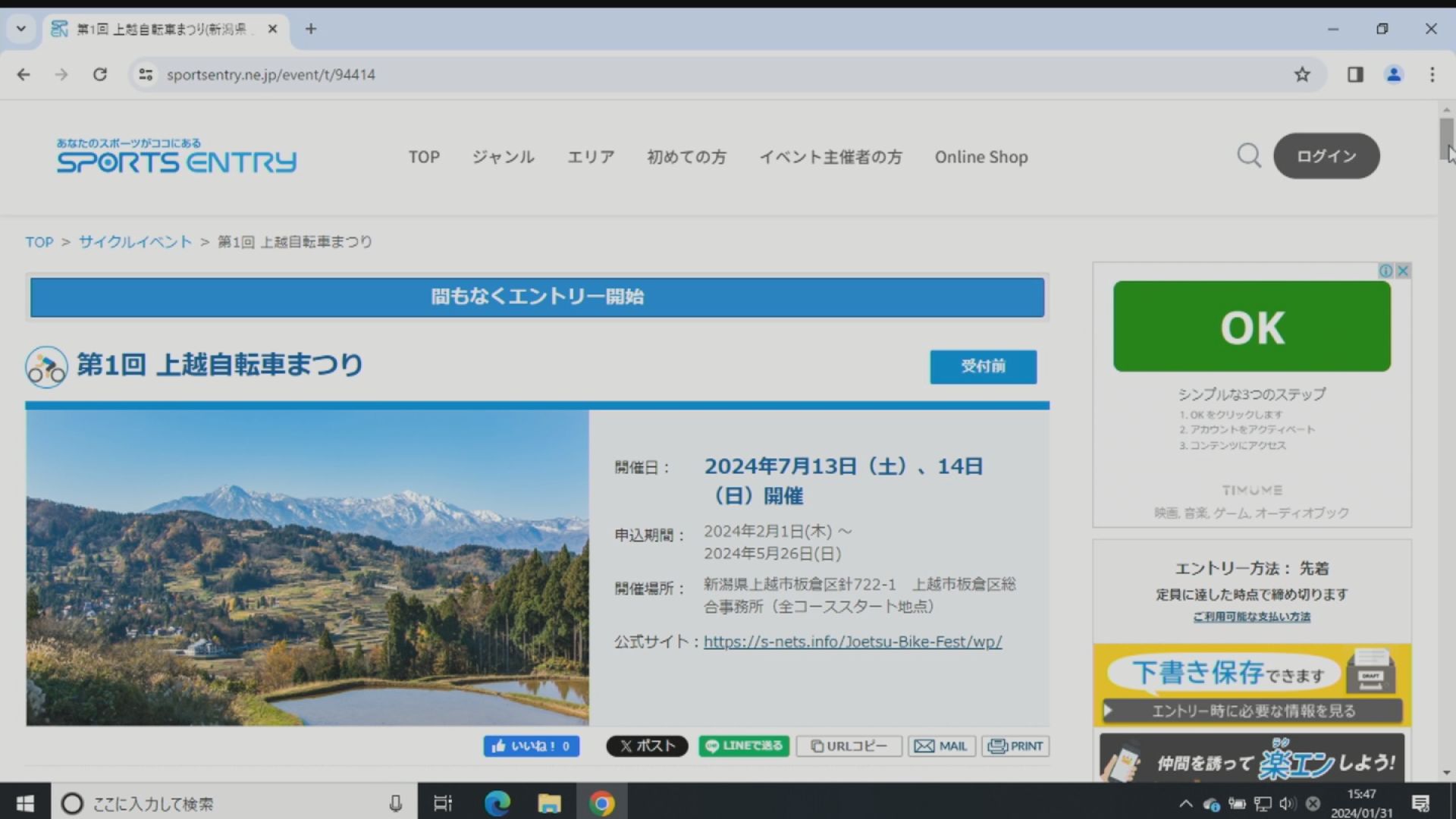The height and width of the screenshot is (819, 1456).
Task: Click the site search magnifier icon
Action: click(1249, 155)
